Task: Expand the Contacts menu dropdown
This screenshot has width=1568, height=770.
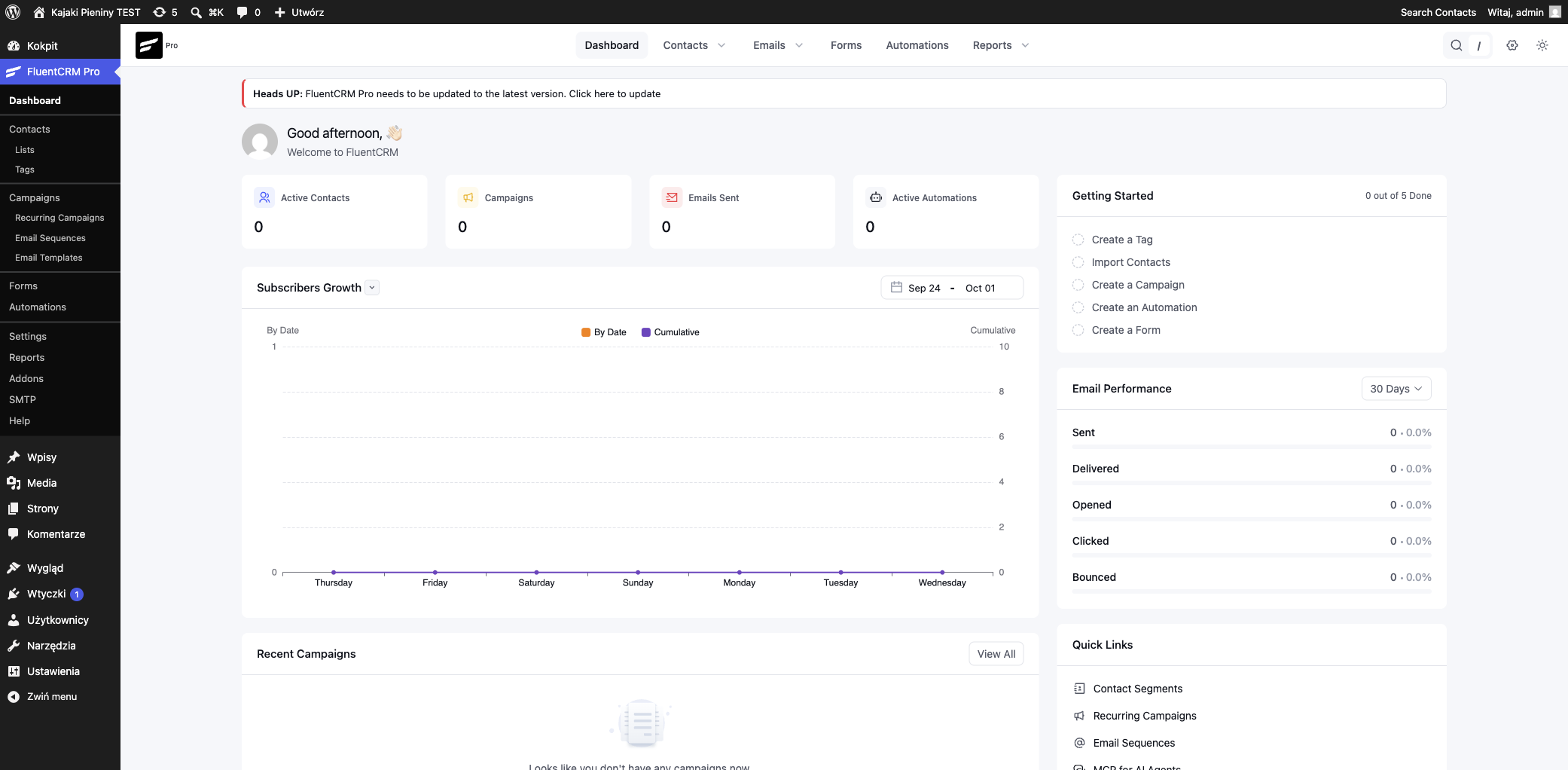Action: point(694,45)
